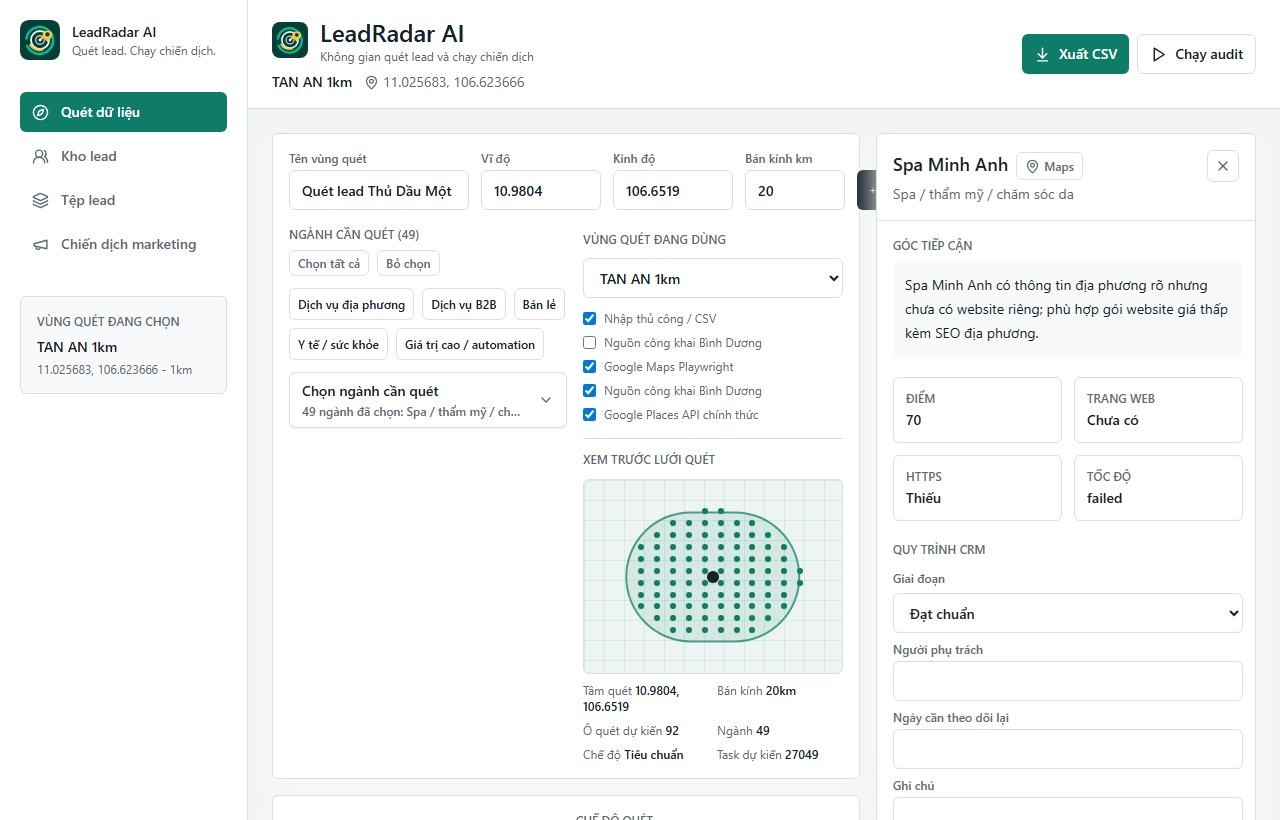Viewport: 1280px width, 820px height.
Task: Click the location pin icon beside header coordinates
Action: [371, 83]
